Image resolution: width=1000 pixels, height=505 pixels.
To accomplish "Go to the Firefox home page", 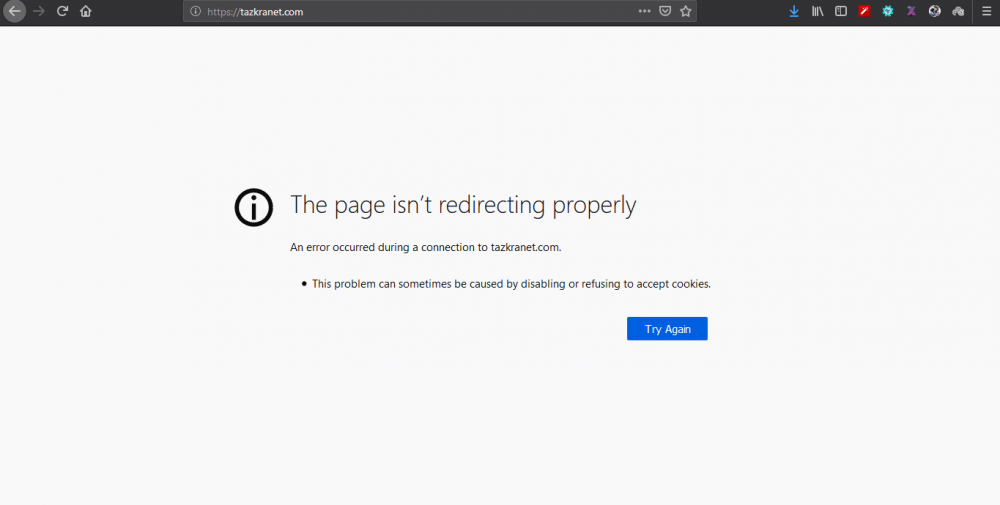I will click(86, 12).
